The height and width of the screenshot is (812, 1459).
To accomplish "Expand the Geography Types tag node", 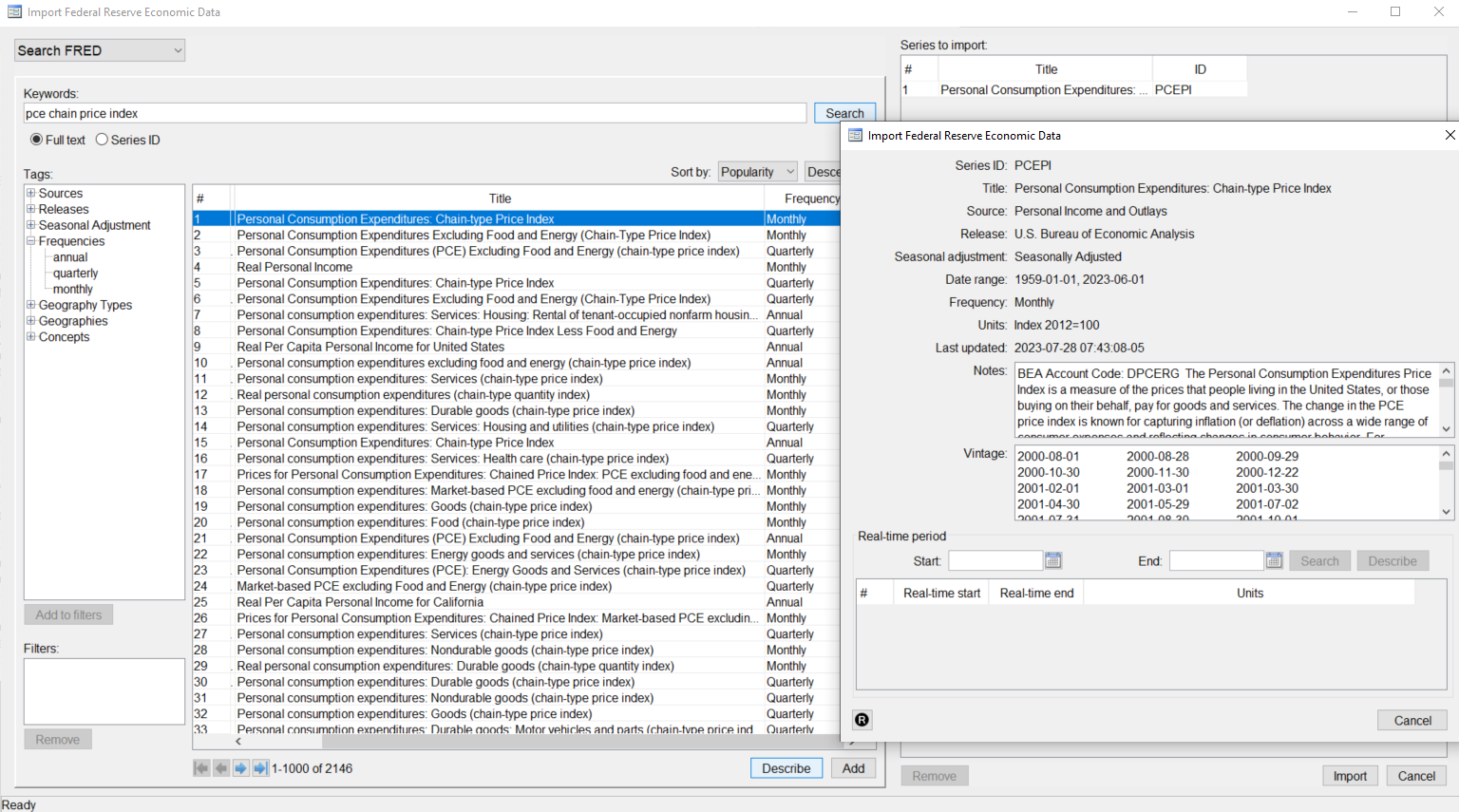I will tap(30, 305).
